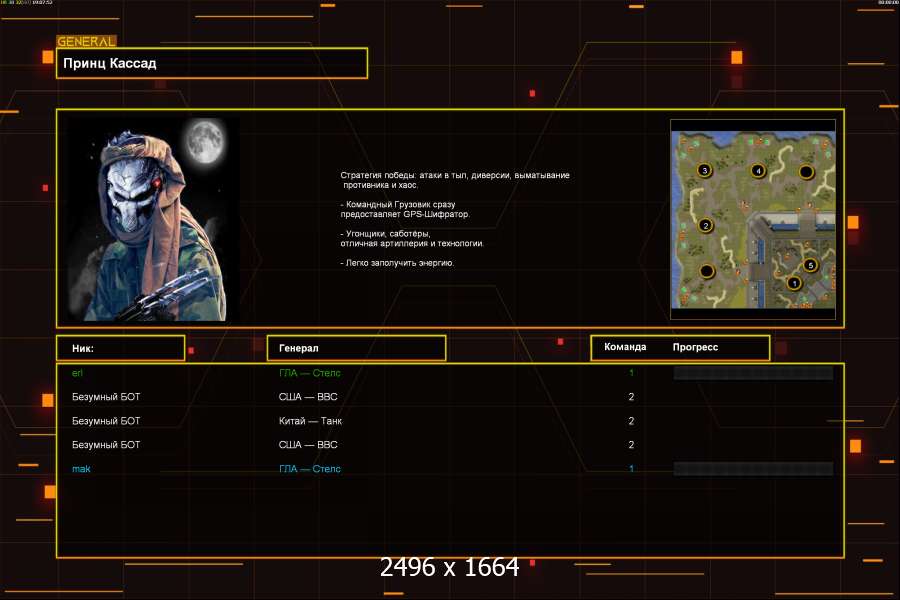
Task: Click the Команда column header
Action: [x=625, y=347]
